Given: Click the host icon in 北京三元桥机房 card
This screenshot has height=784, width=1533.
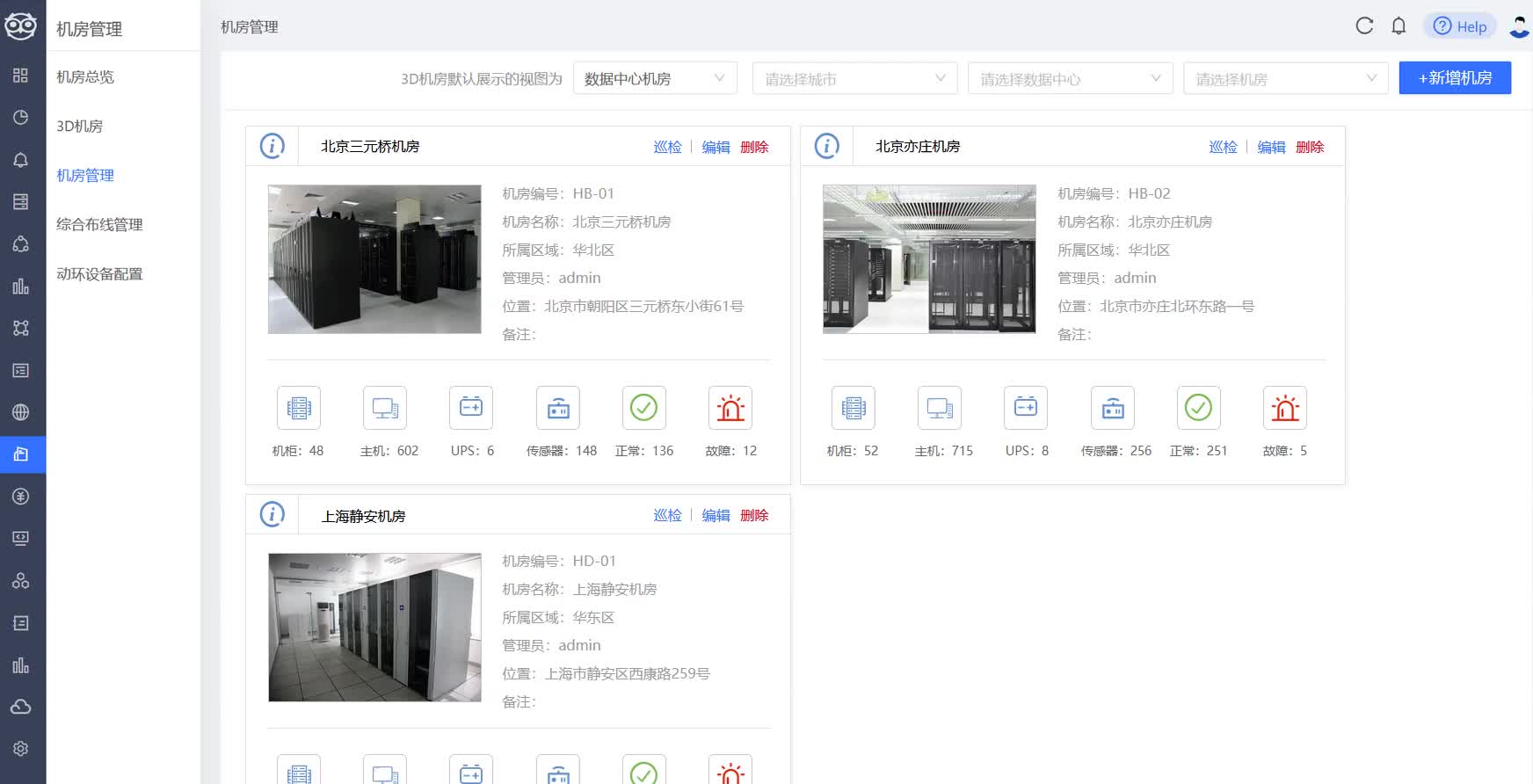Looking at the screenshot, I should coord(385,408).
